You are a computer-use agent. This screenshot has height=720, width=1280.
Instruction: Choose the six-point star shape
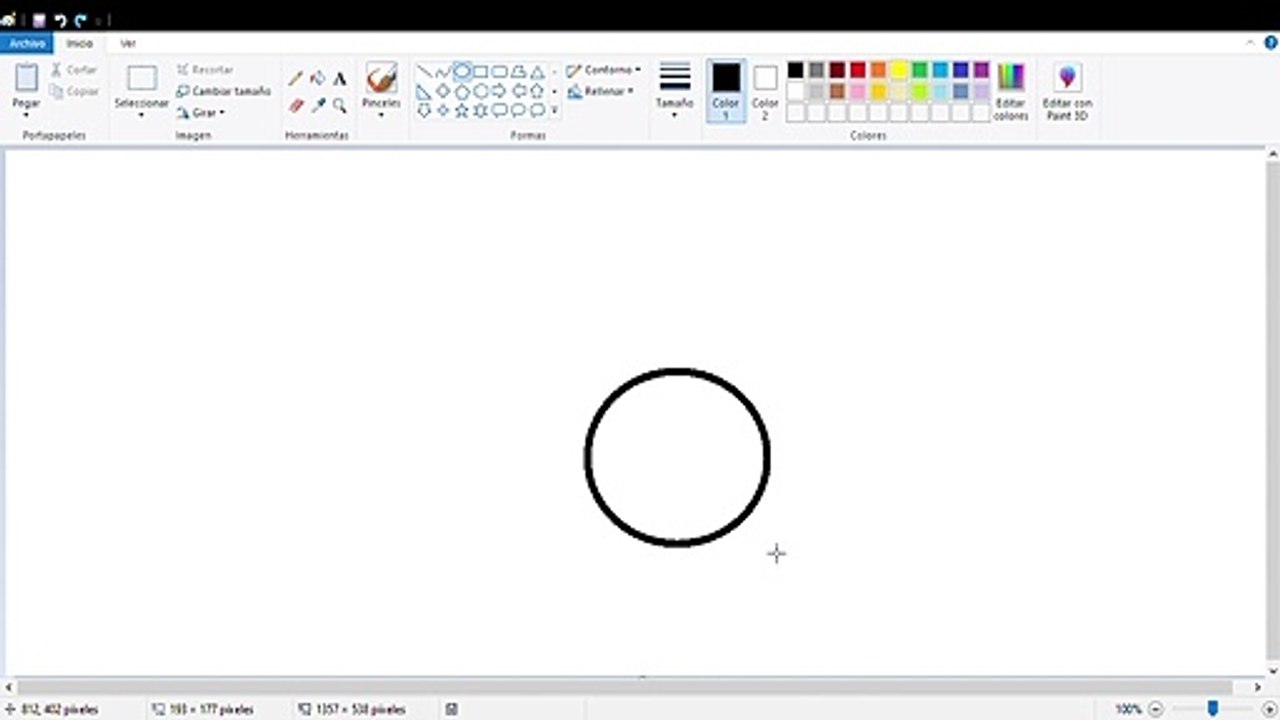tap(481, 110)
